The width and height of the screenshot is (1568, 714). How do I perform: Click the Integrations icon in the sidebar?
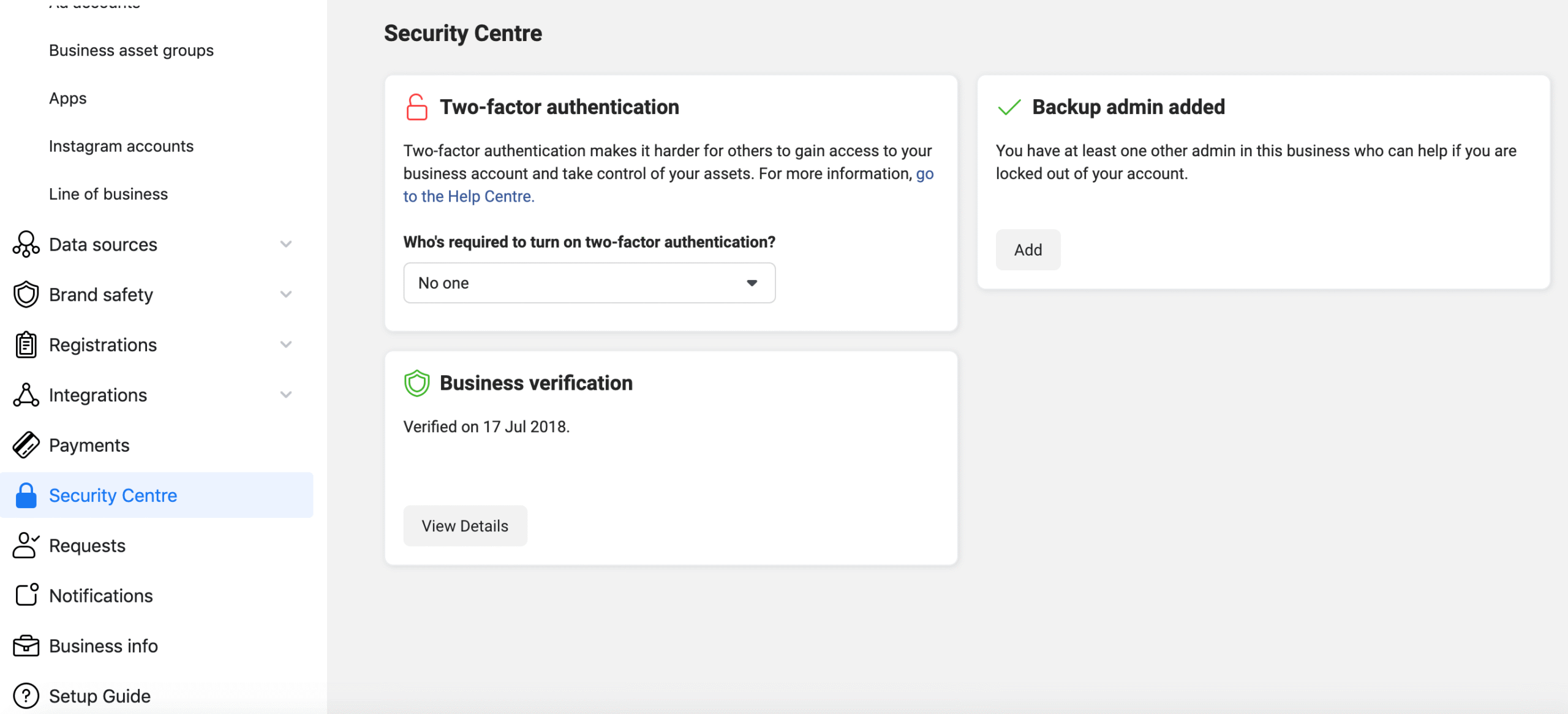[24, 395]
